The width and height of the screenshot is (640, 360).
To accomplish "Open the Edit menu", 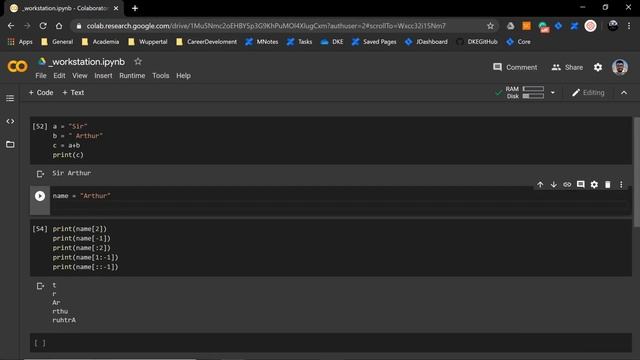I will click(59, 76).
